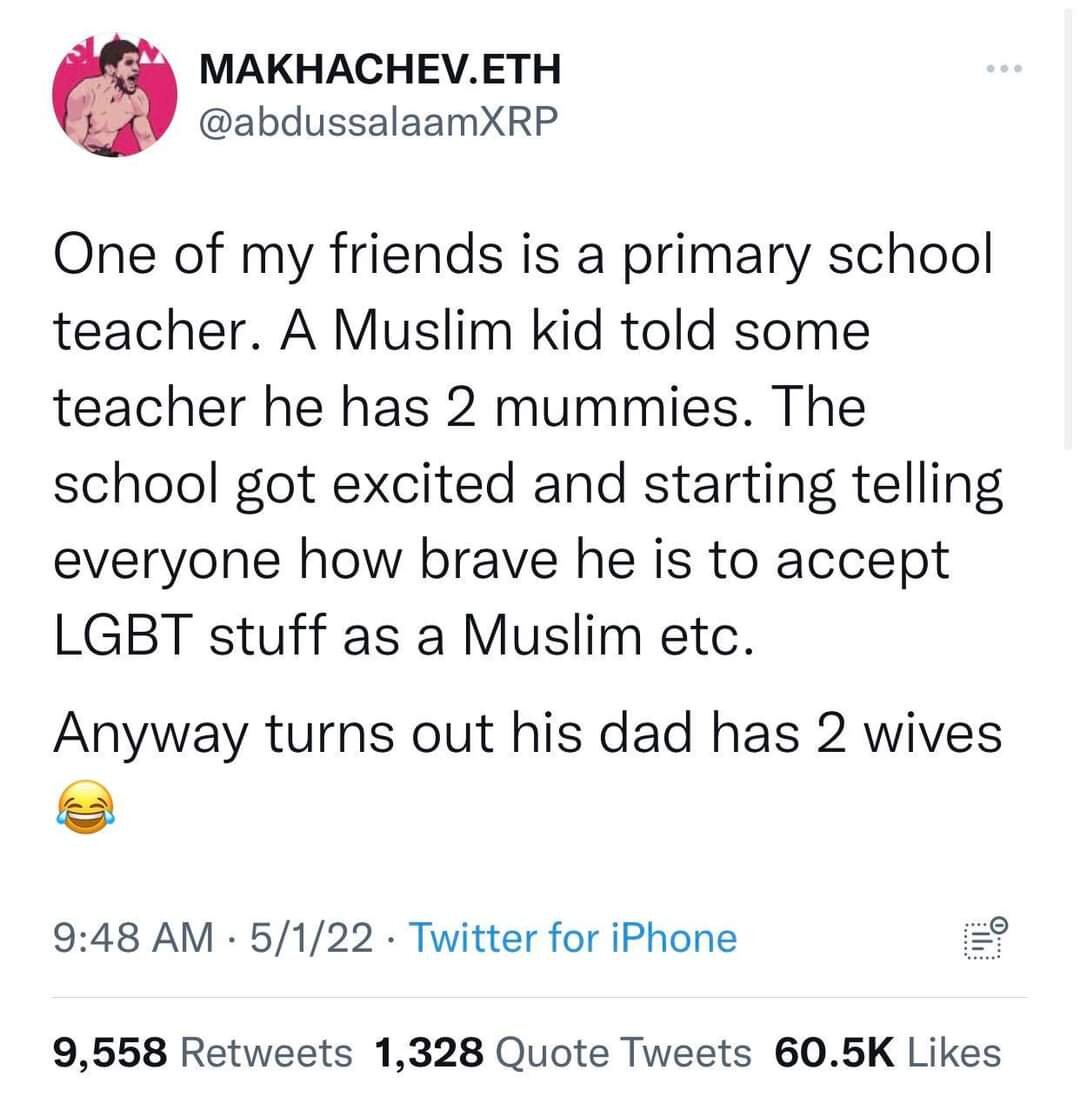Open the MAKHACHEV.ETH display name

point(380,70)
